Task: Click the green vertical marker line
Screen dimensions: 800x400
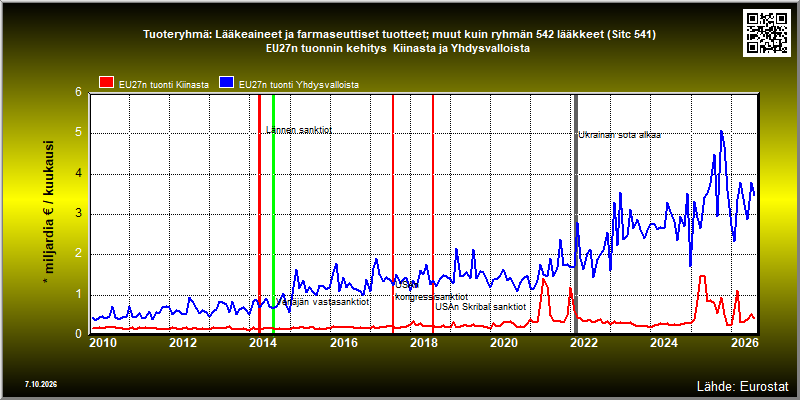Action: (273, 214)
